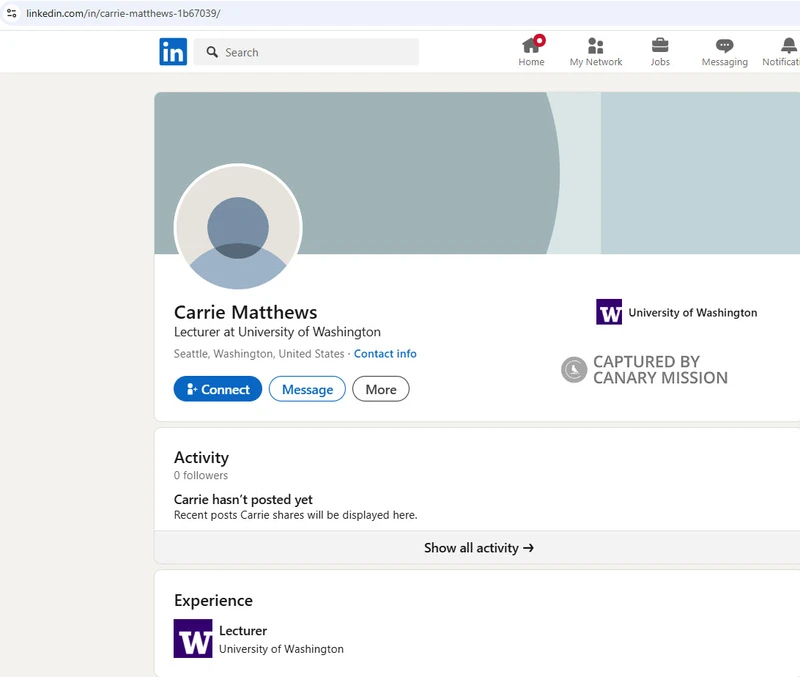800x677 pixels.
Task: Click the Carrie Matthews profile name
Action: tap(245, 312)
